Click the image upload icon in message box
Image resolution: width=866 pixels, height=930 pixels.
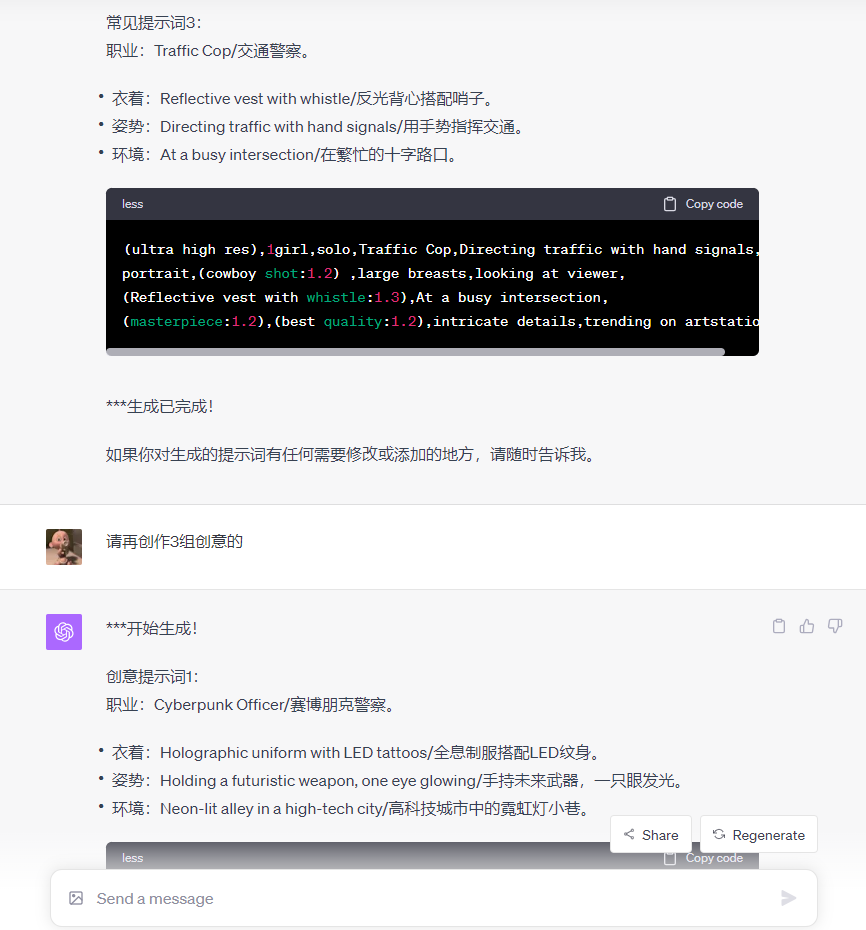[x=76, y=898]
